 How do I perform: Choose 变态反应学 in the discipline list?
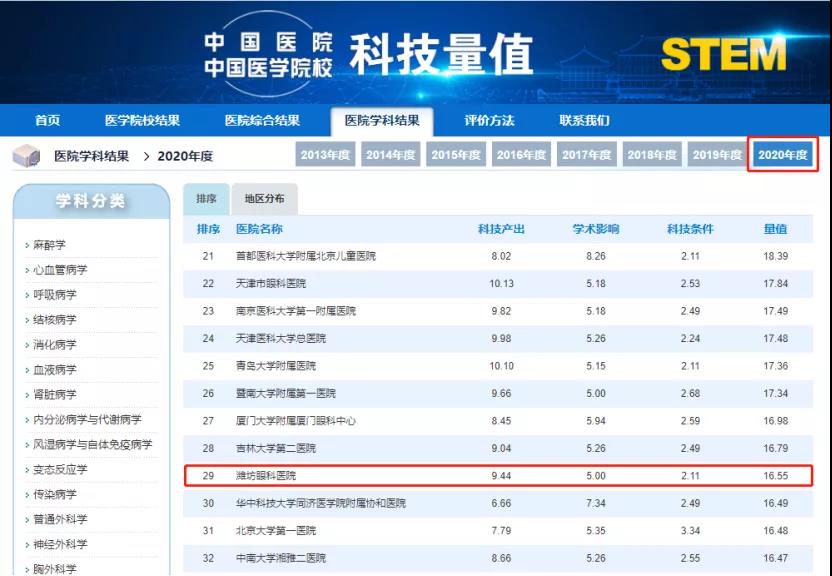60,469
